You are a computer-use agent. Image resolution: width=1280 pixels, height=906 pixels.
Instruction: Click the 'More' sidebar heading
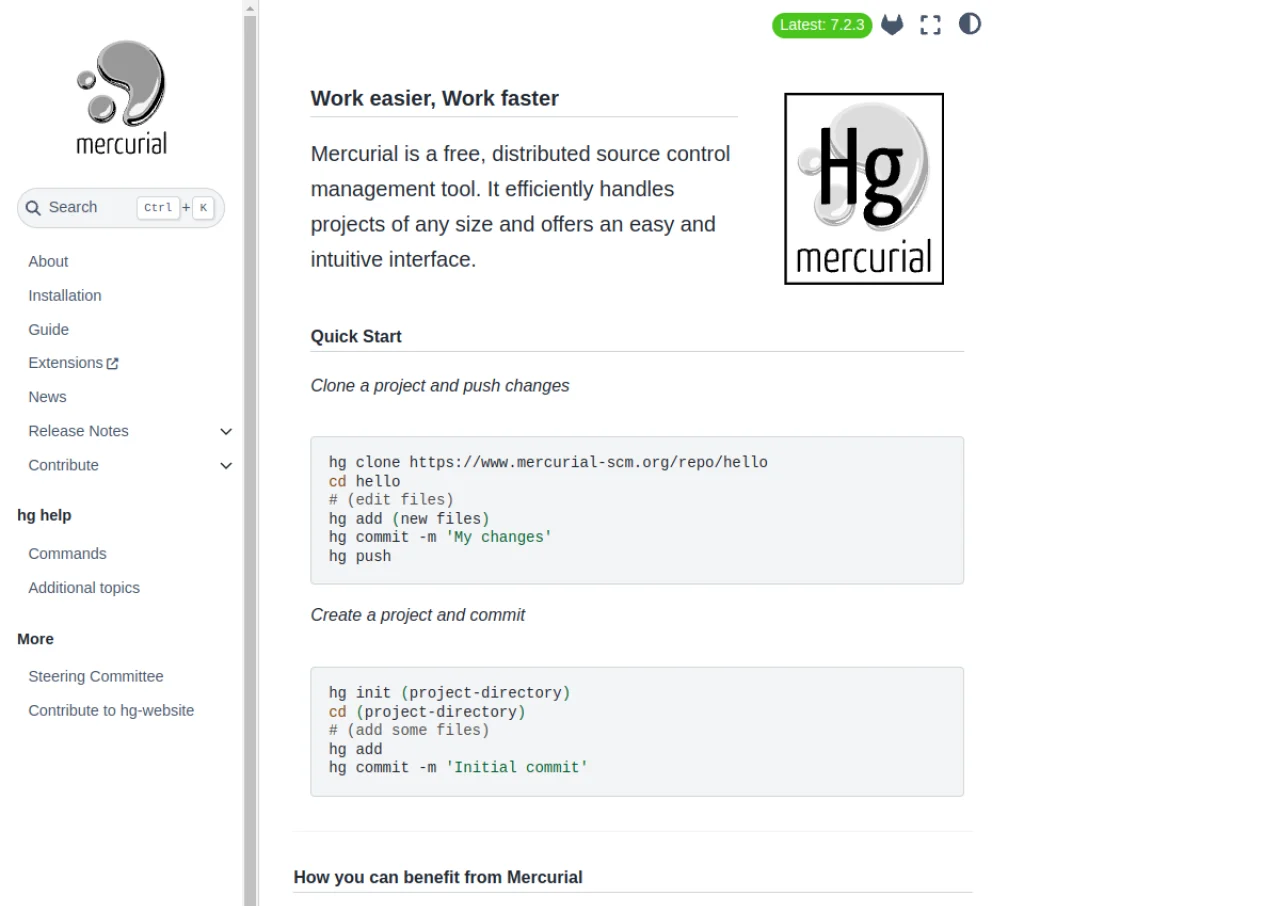click(35, 639)
